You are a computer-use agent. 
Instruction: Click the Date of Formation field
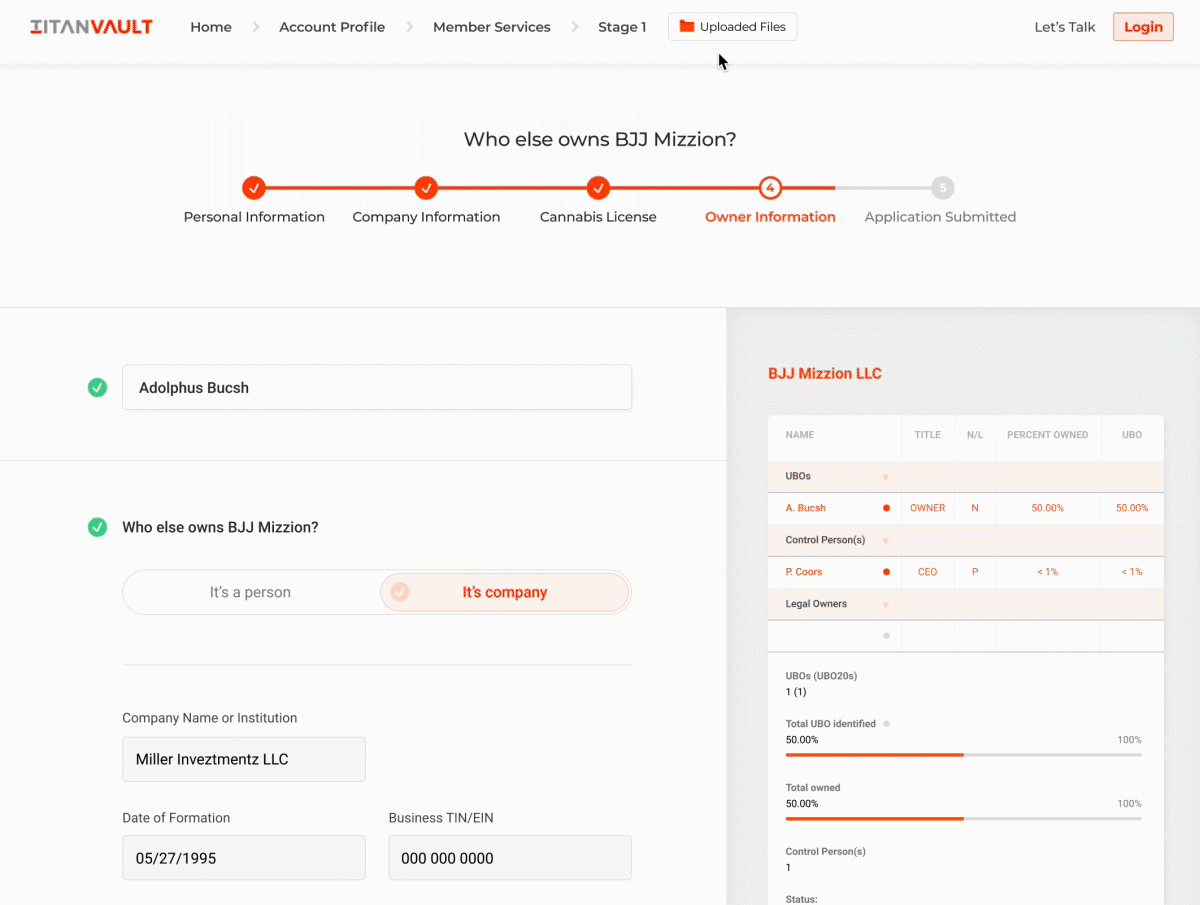pyautogui.click(x=244, y=858)
